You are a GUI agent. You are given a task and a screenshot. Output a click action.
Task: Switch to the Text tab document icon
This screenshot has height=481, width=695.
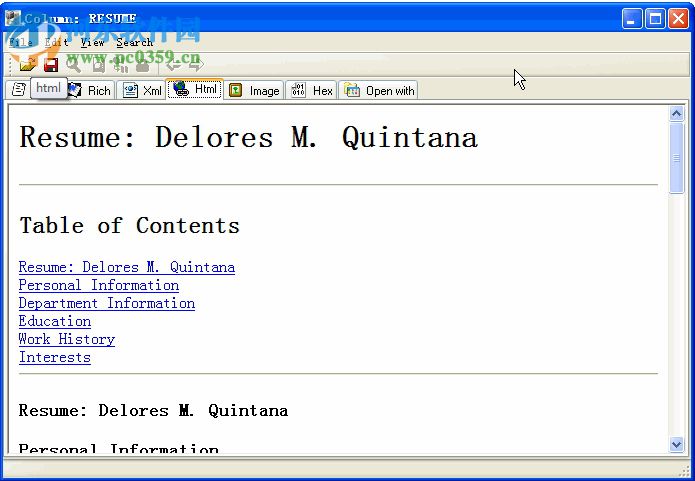19,90
